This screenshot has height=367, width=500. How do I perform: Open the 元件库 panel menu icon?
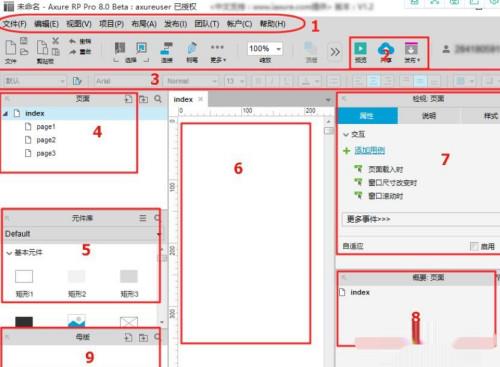coord(143,218)
